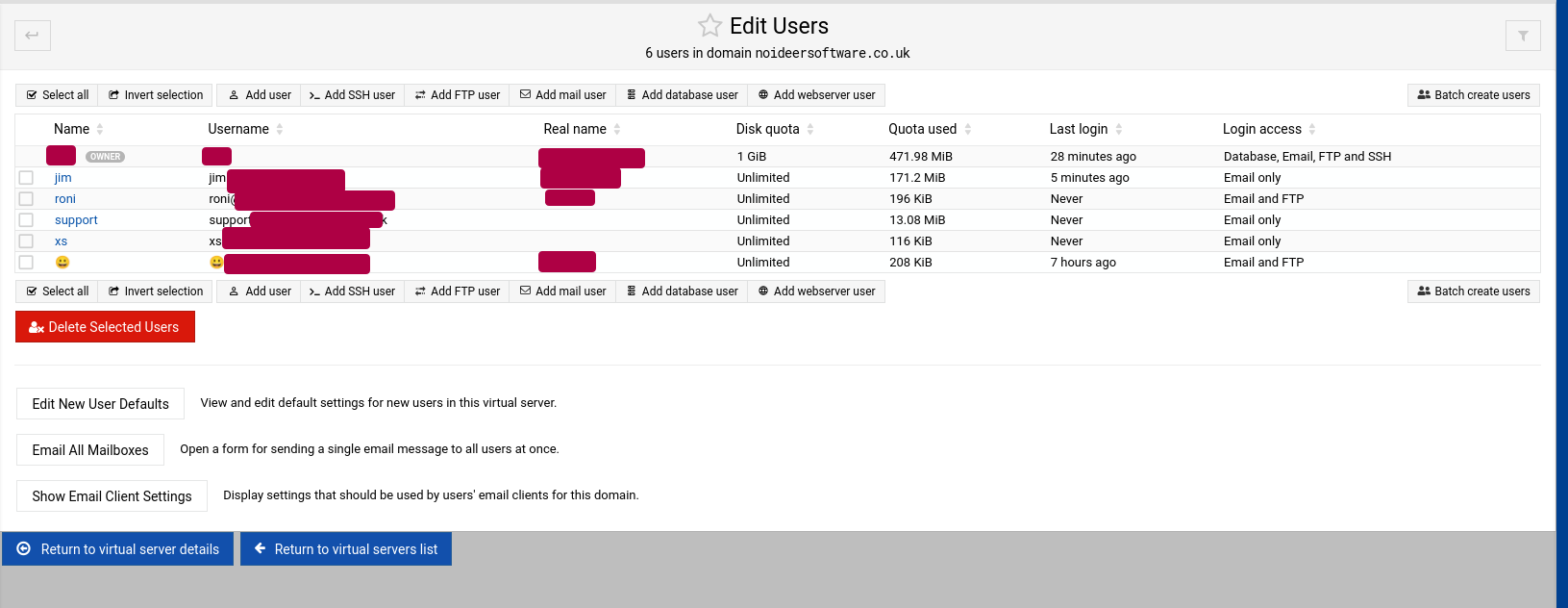The height and width of the screenshot is (608, 1568).
Task: Open Edit New User Defaults
Action: [x=100, y=404]
